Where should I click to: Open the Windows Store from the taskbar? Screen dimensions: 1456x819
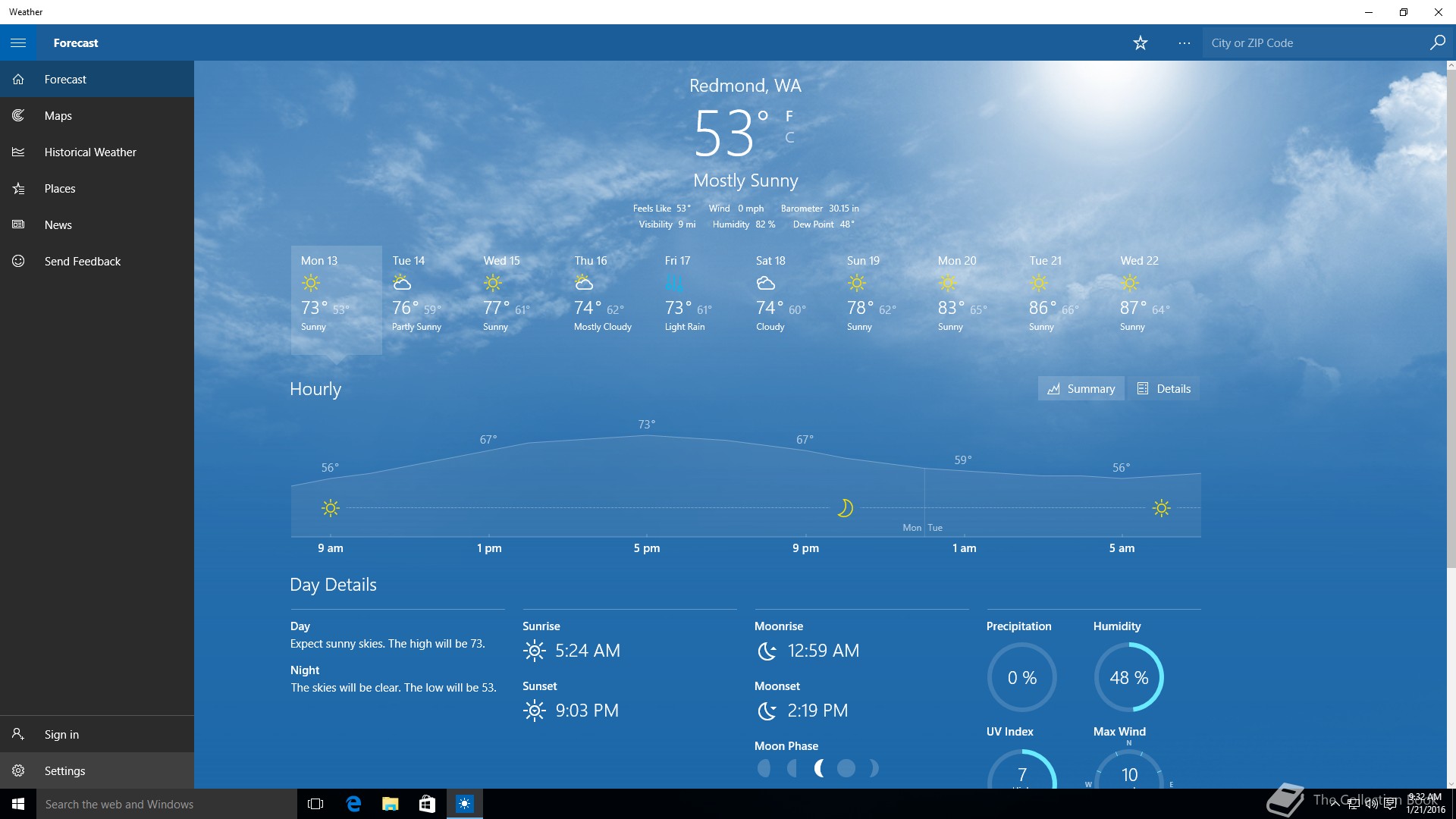coord(427,804)
